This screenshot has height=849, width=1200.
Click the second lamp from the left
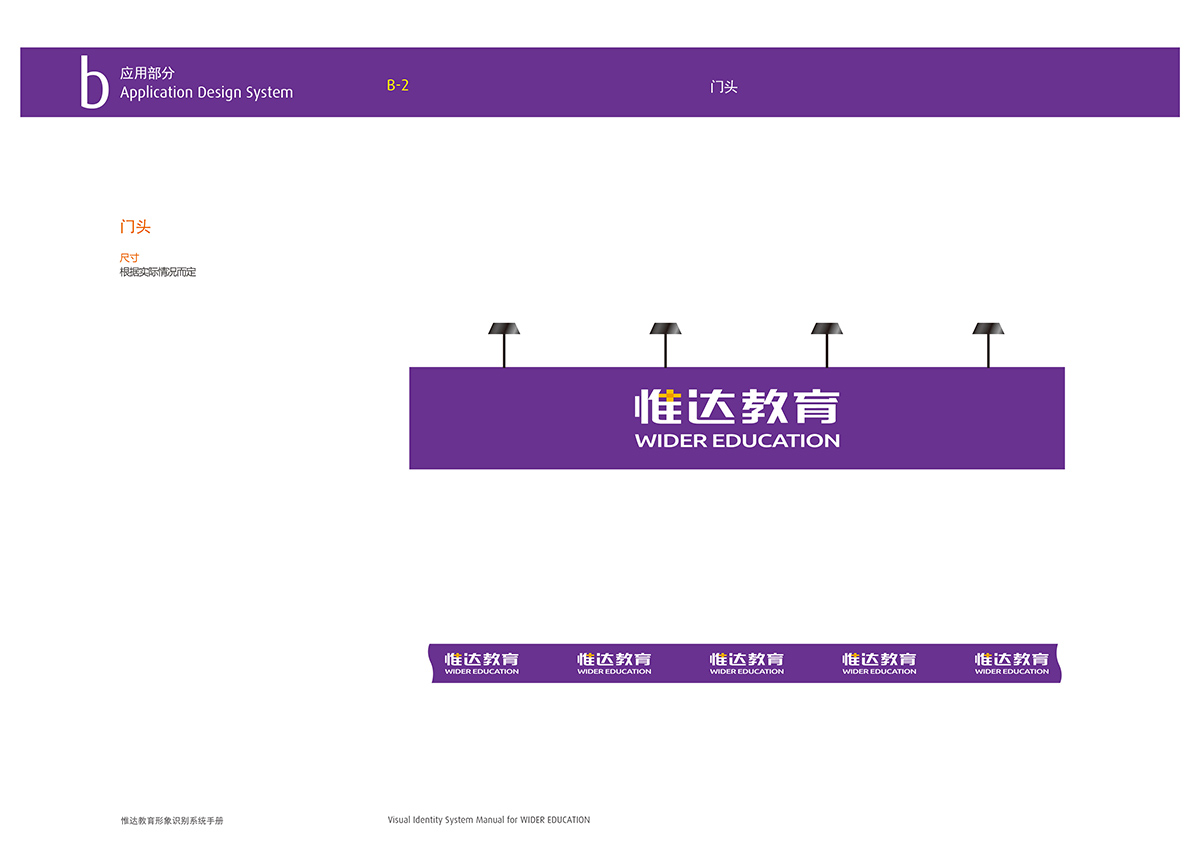[x=665, y=330]
